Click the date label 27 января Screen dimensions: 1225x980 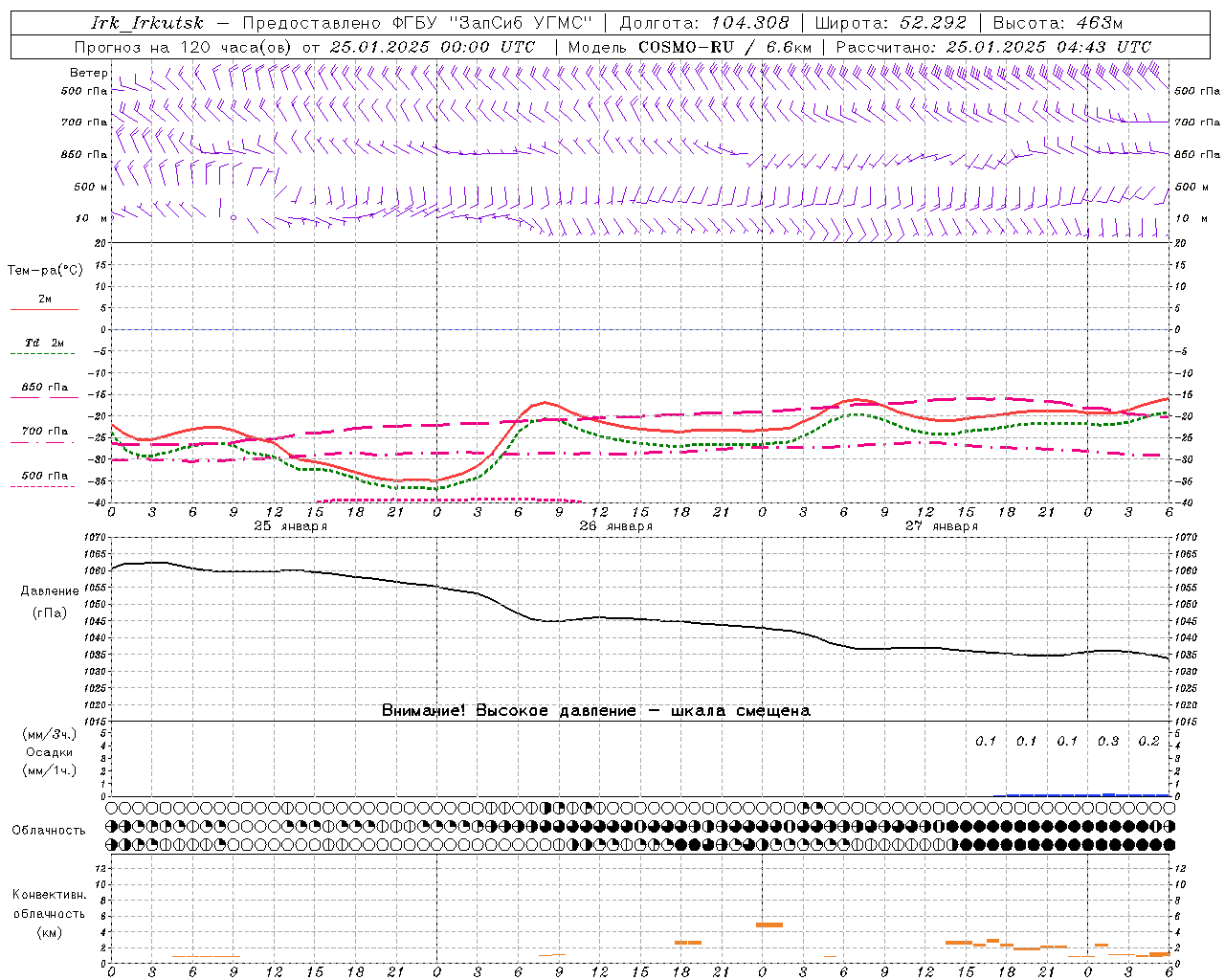click(x=941, y=526)
